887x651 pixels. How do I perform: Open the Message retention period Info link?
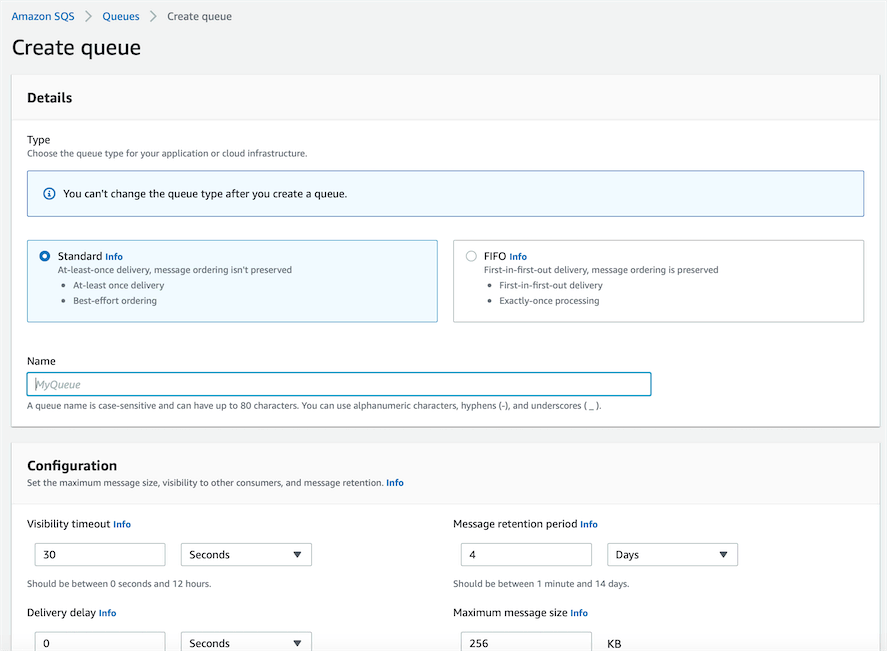pos(589,524)
